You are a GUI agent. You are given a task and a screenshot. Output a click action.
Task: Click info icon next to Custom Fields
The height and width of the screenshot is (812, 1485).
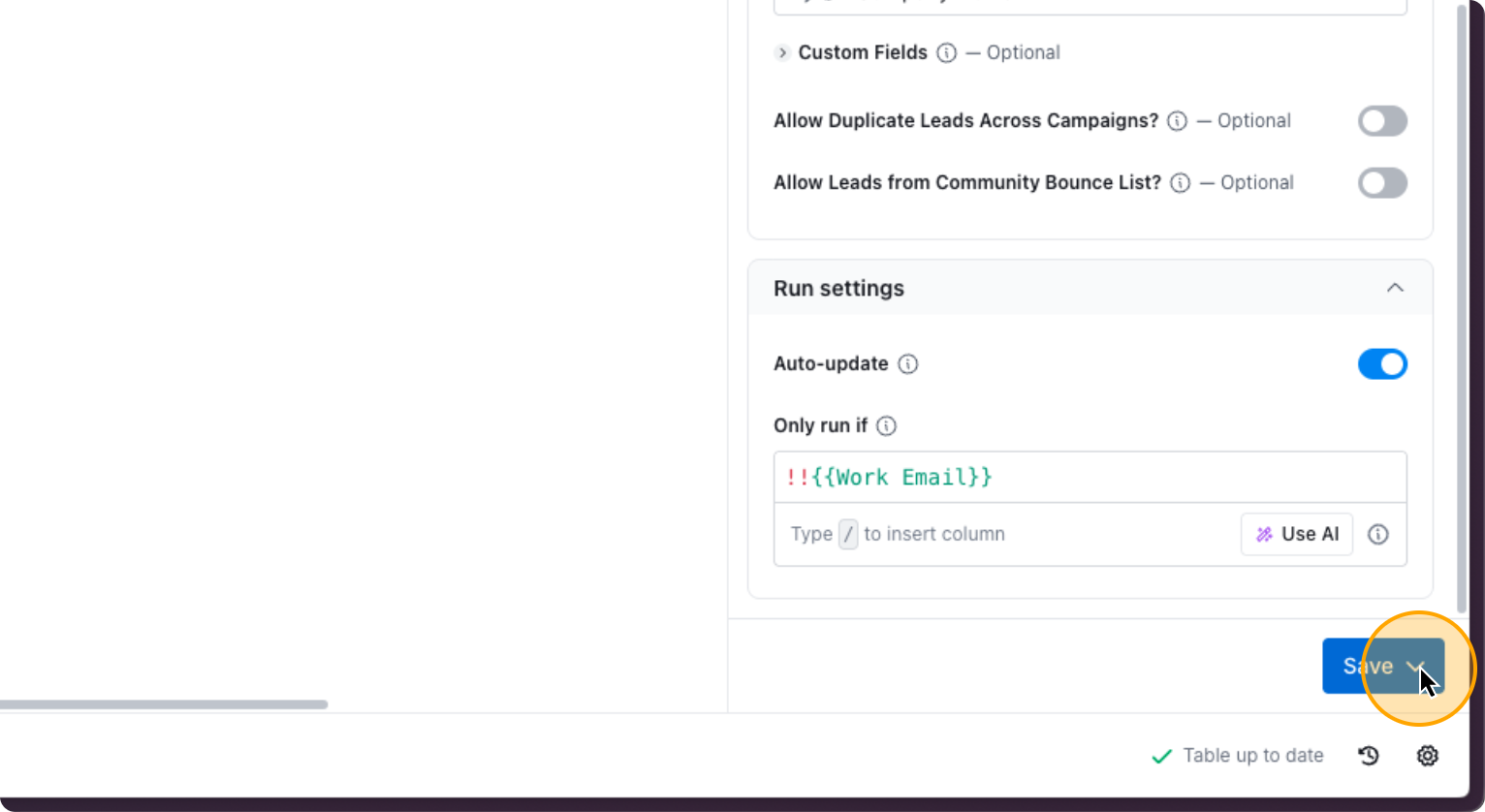click(x=946, y=53)
